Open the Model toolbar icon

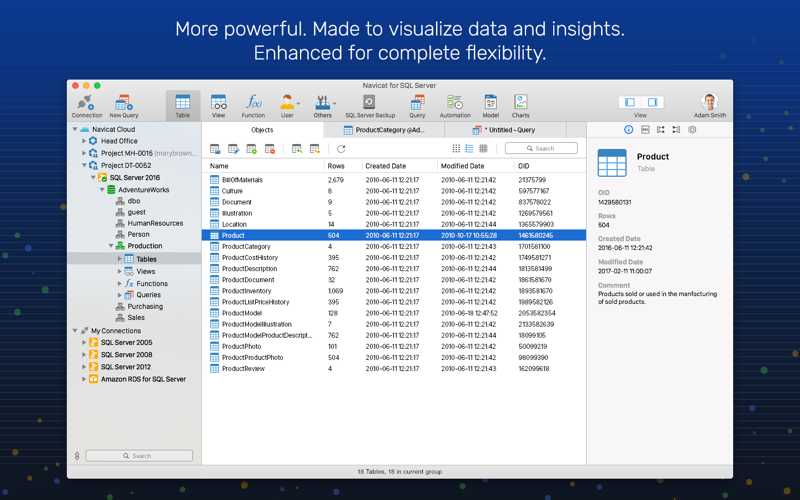click(x=490, y=106)
